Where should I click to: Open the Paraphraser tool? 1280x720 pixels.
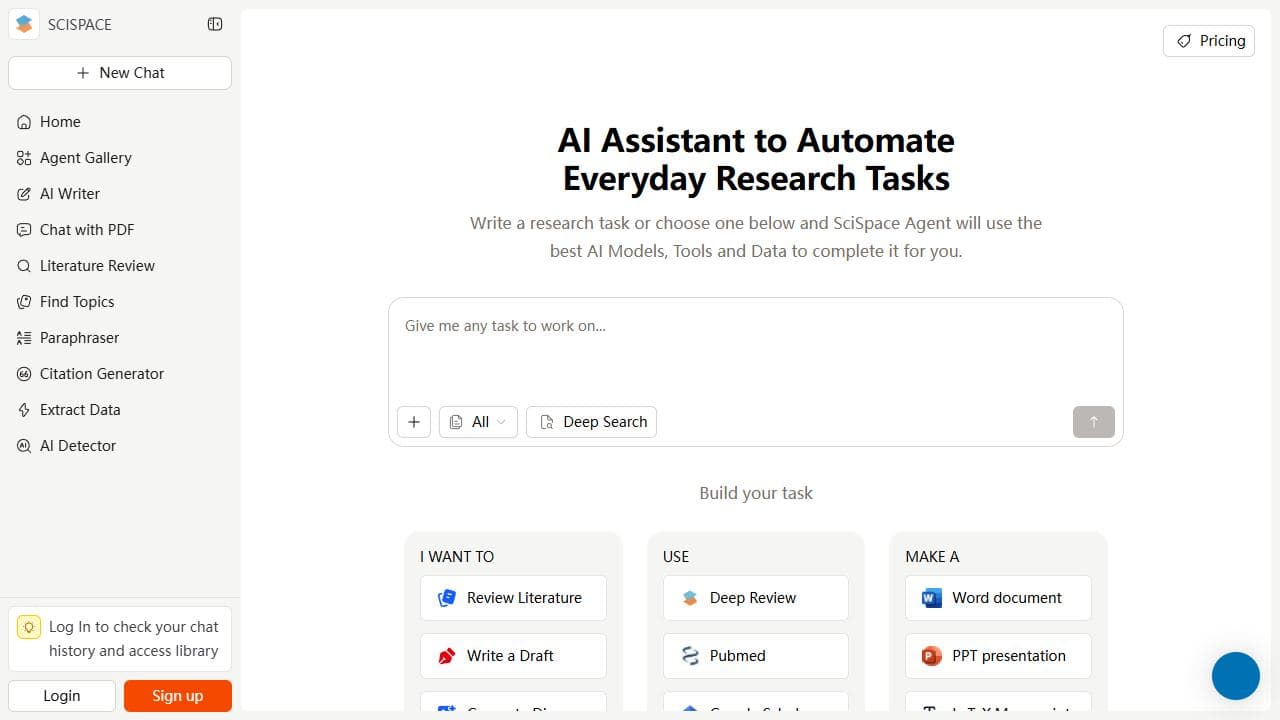pyautogui.click(x=79, y=338)
